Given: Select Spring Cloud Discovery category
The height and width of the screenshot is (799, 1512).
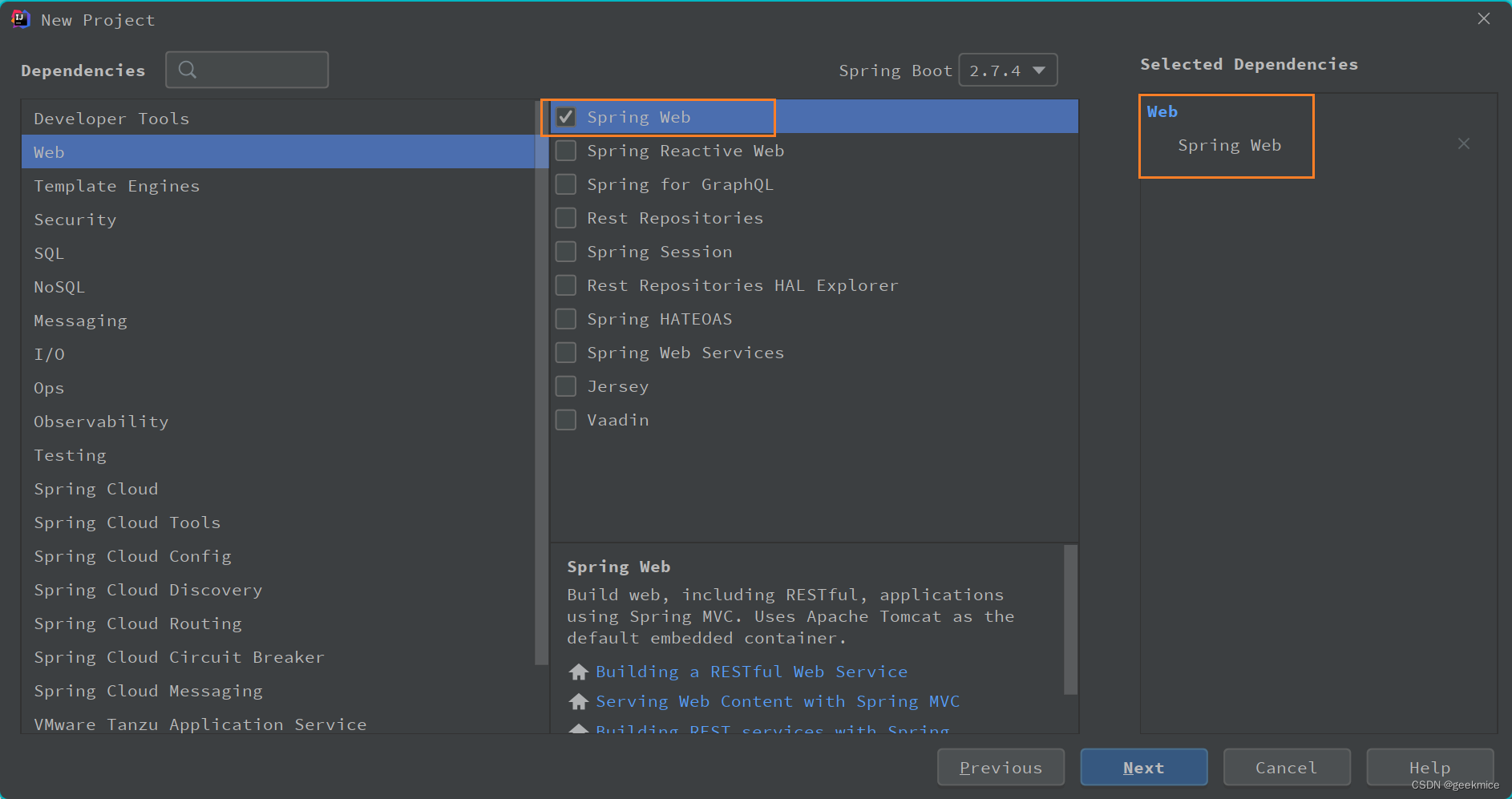Looking at the screenshot, I should coord(278,590).
